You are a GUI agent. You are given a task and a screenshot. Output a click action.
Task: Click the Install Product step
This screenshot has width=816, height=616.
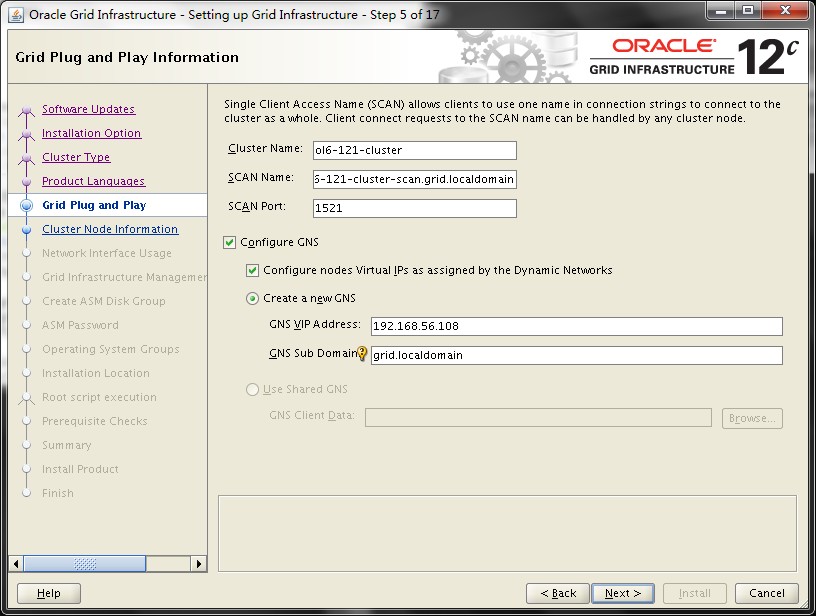coord(80,469)
